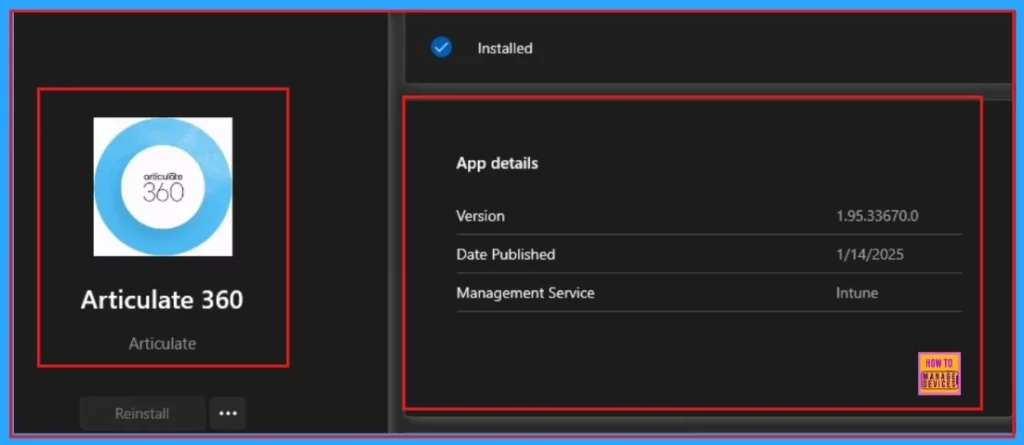The height and width of the screenshot is (445, 1024).
Task: Click the Date Published label
Action: click(x=505, y=254)
